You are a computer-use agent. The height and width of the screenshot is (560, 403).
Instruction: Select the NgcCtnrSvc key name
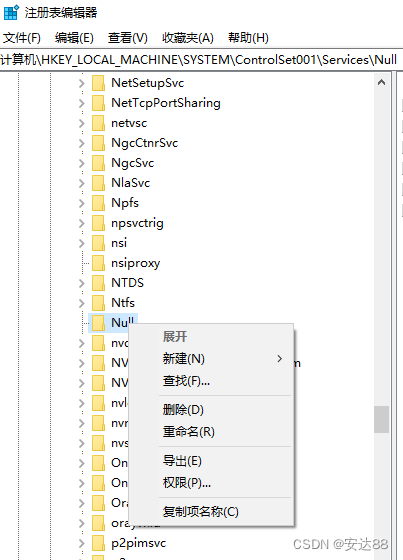pos(144,143)
